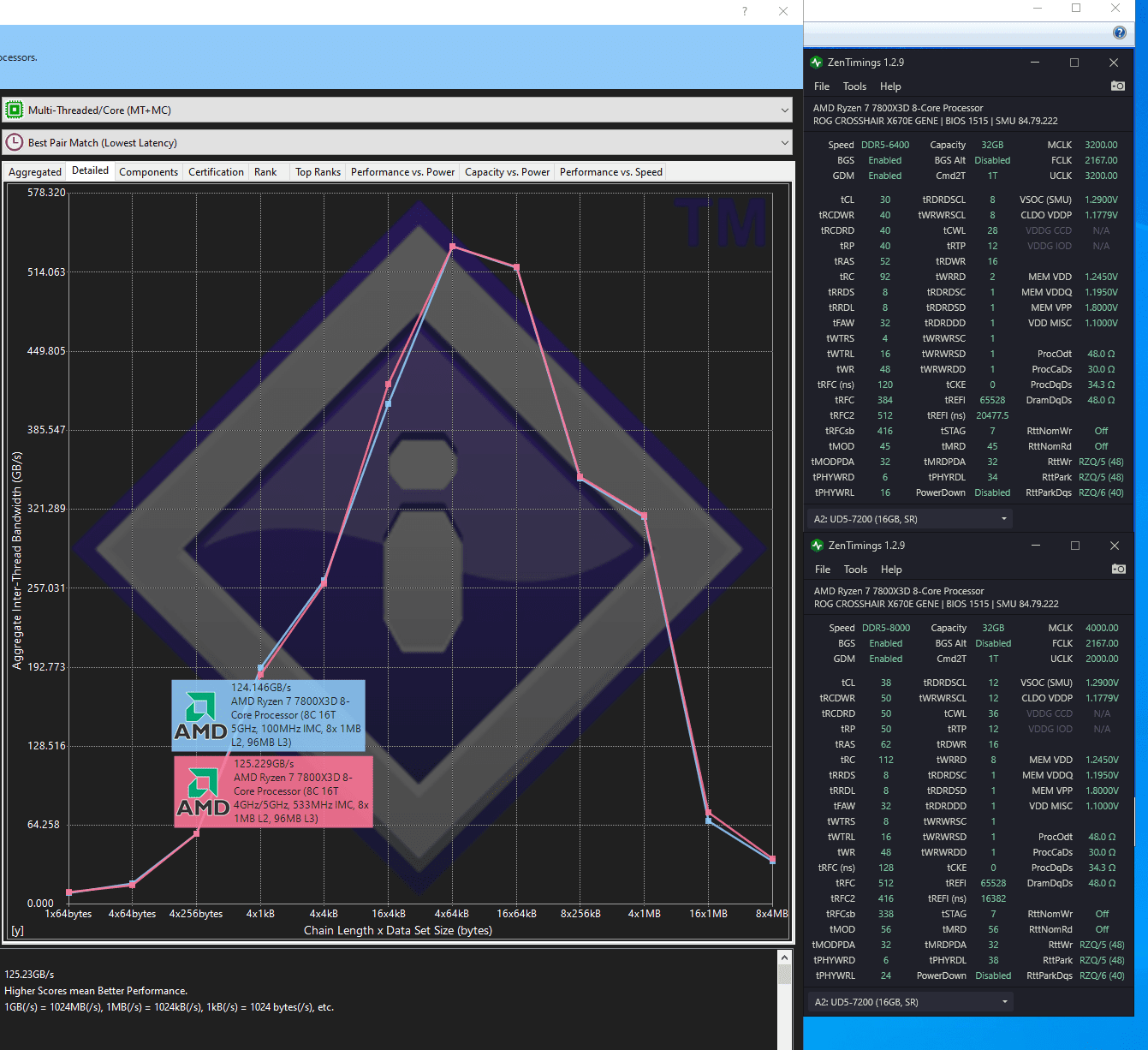Click the [y] axis toggle label
1148x1050 pixels.
click(x=17, y=930)
